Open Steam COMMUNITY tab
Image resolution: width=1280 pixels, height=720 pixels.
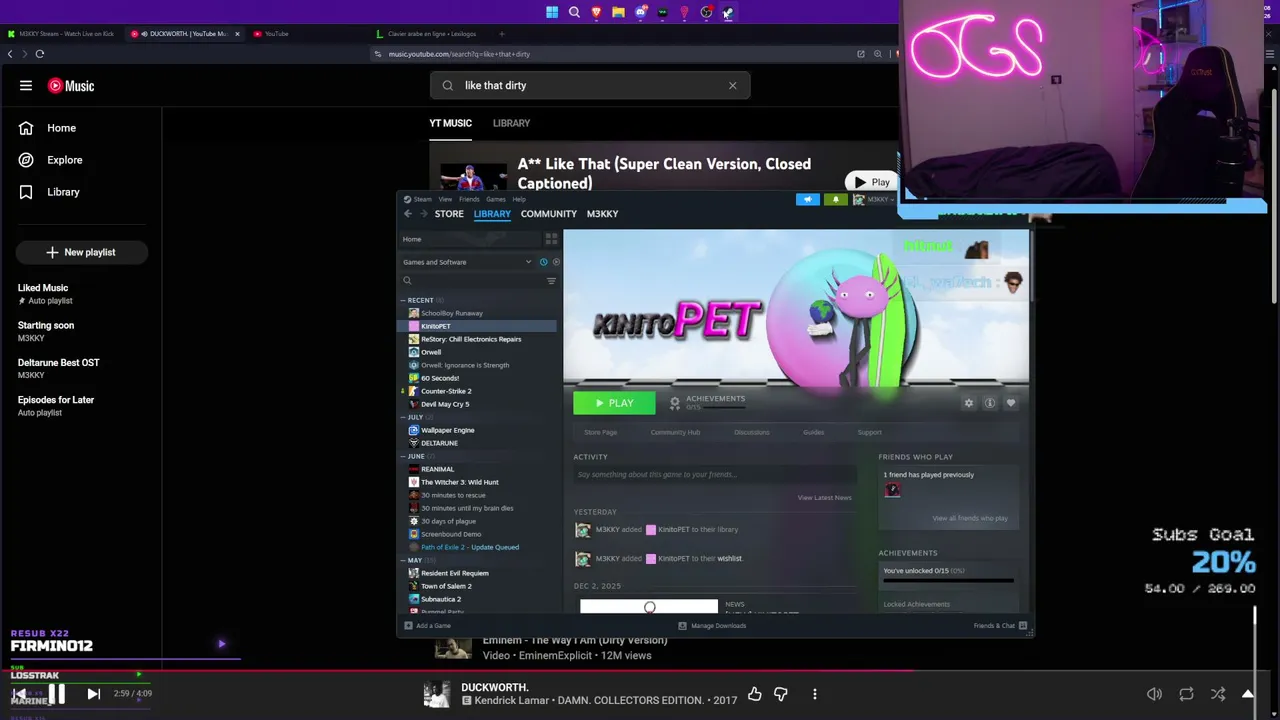[x=548, y=214]
